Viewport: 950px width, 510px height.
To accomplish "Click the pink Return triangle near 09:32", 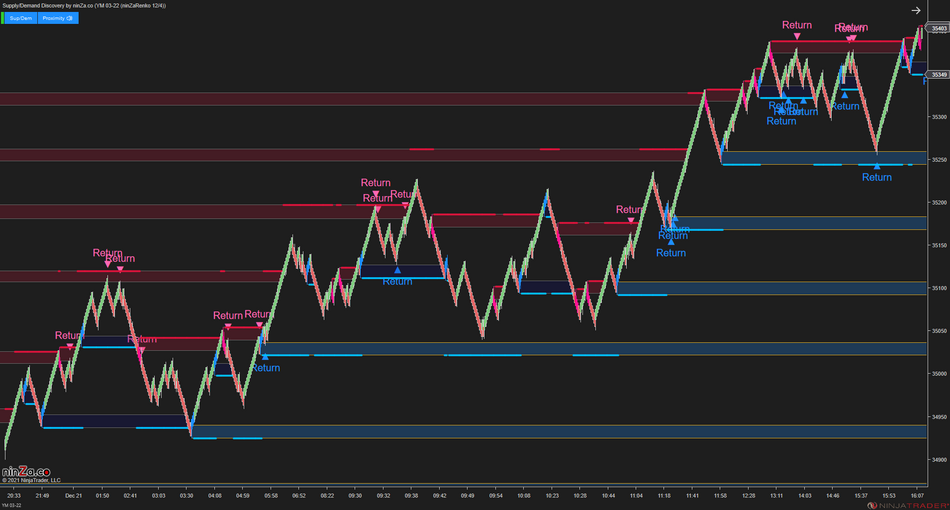I will click(376, 194).
